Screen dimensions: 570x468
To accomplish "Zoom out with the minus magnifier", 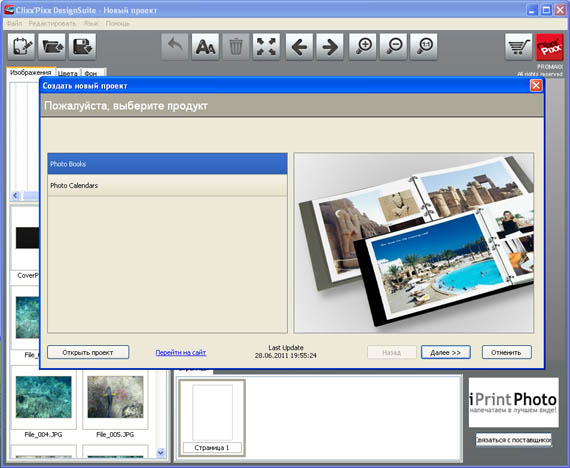I will coord(393,47).
